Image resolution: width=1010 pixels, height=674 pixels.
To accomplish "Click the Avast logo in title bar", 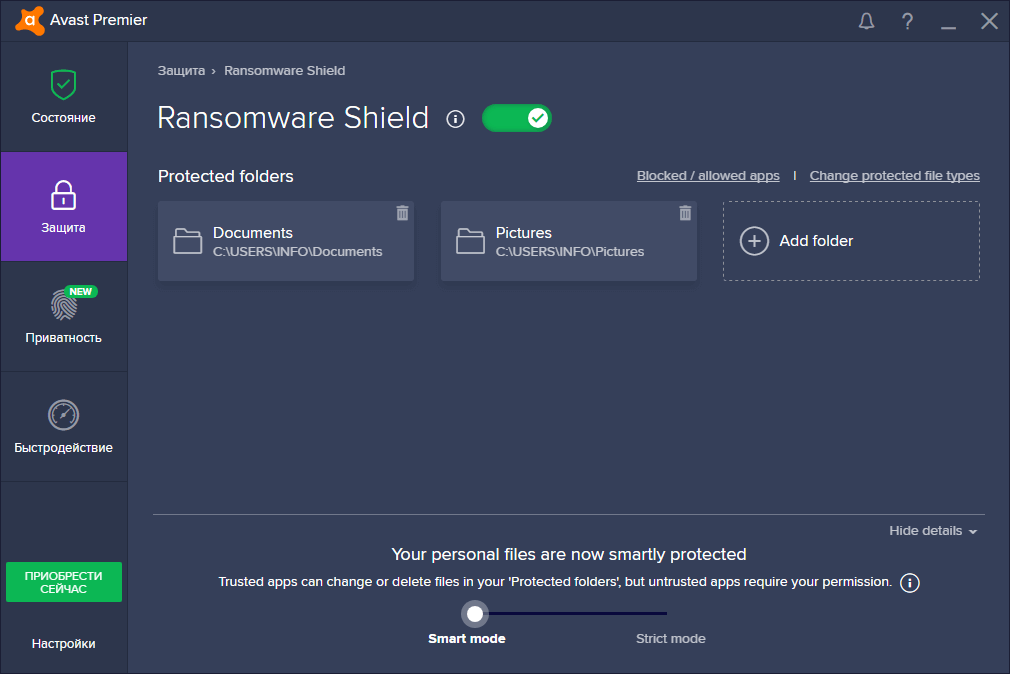I will [x=28, y=20].
